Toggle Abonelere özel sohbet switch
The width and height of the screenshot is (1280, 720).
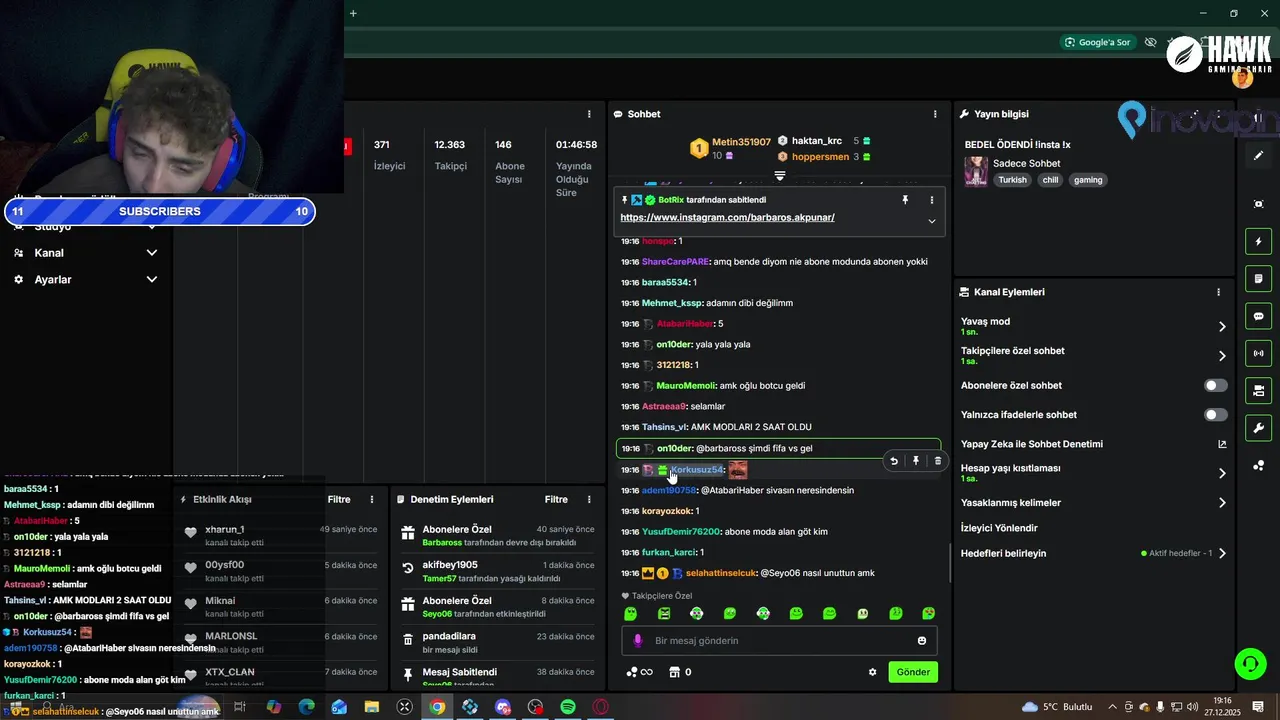[x=1216, y=385]
